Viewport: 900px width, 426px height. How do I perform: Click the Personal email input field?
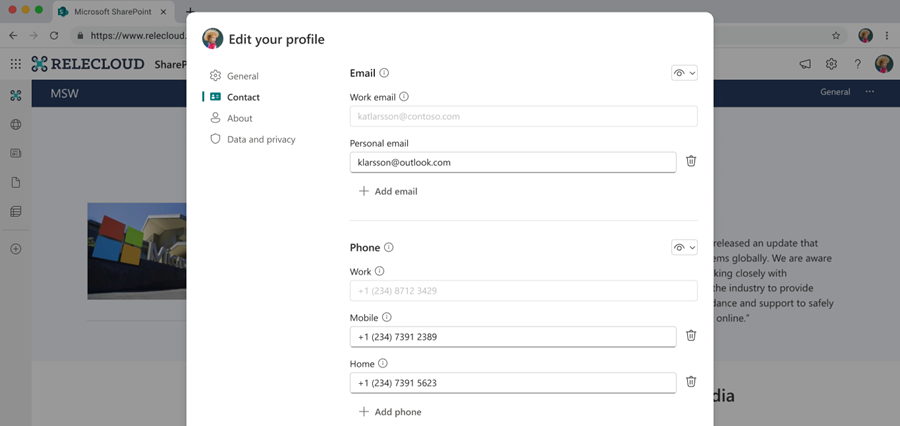point(512,161)
